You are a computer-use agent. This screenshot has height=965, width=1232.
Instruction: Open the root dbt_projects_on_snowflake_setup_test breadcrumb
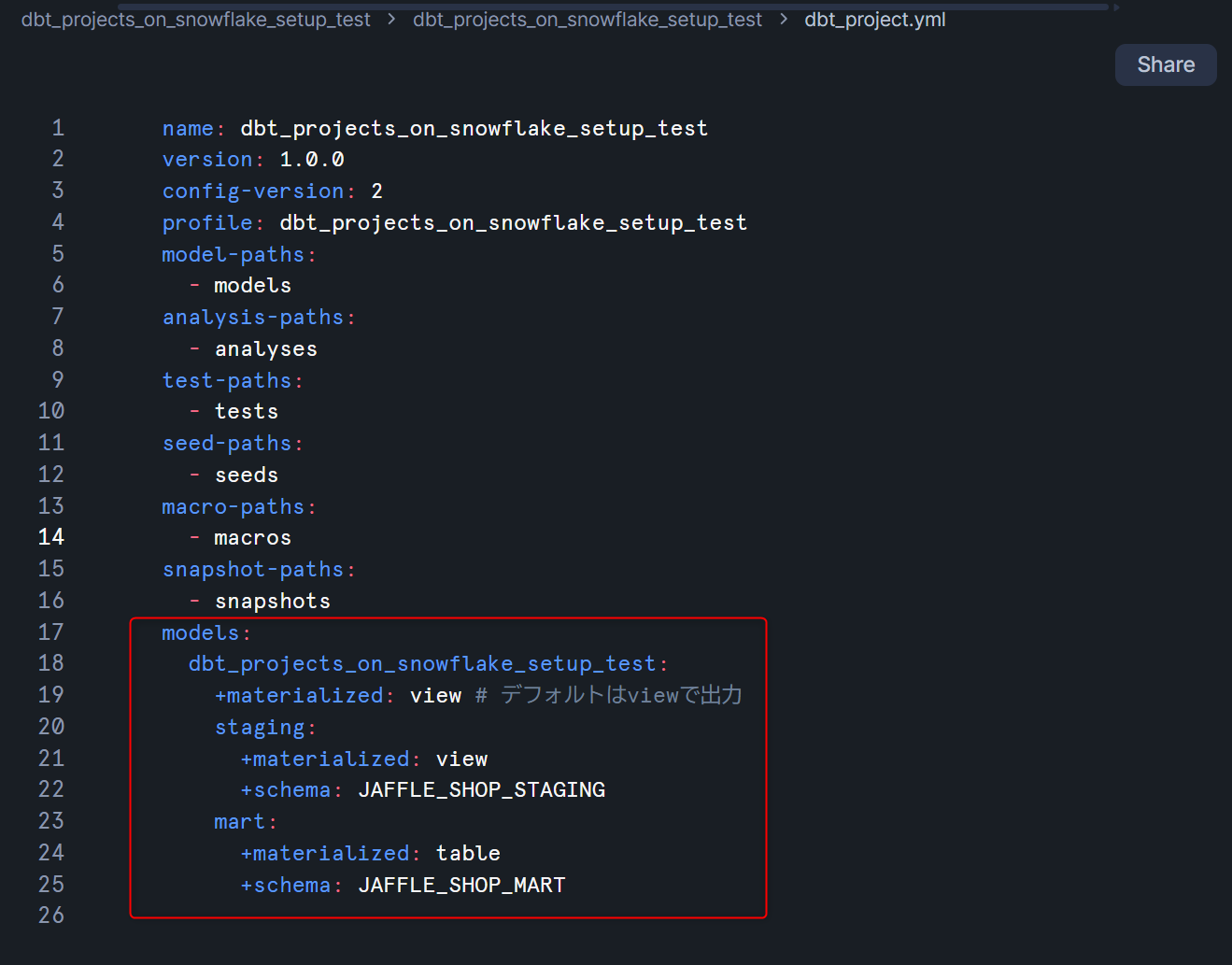[x=195, y=20]
